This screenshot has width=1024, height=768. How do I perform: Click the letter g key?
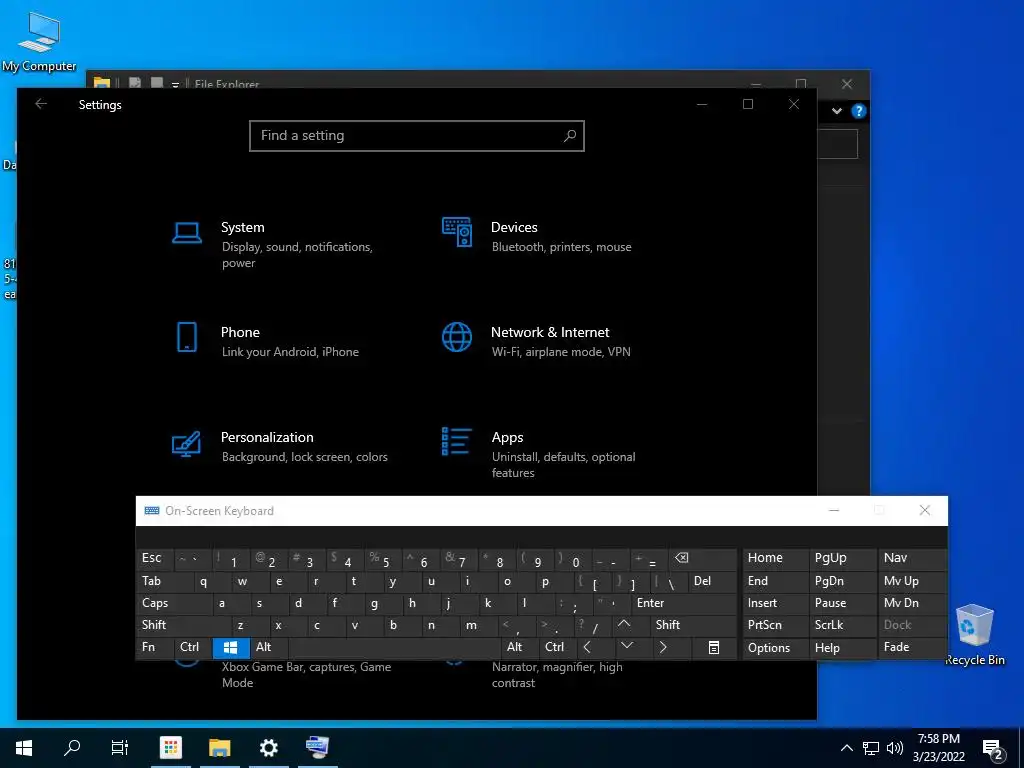coord(383,603)
